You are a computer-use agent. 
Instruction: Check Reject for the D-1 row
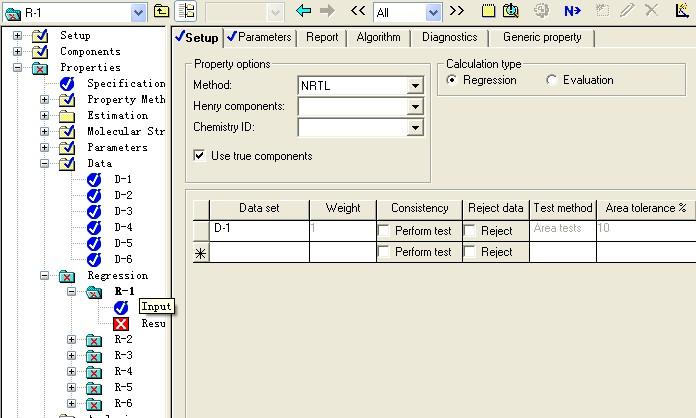(470, 231)
